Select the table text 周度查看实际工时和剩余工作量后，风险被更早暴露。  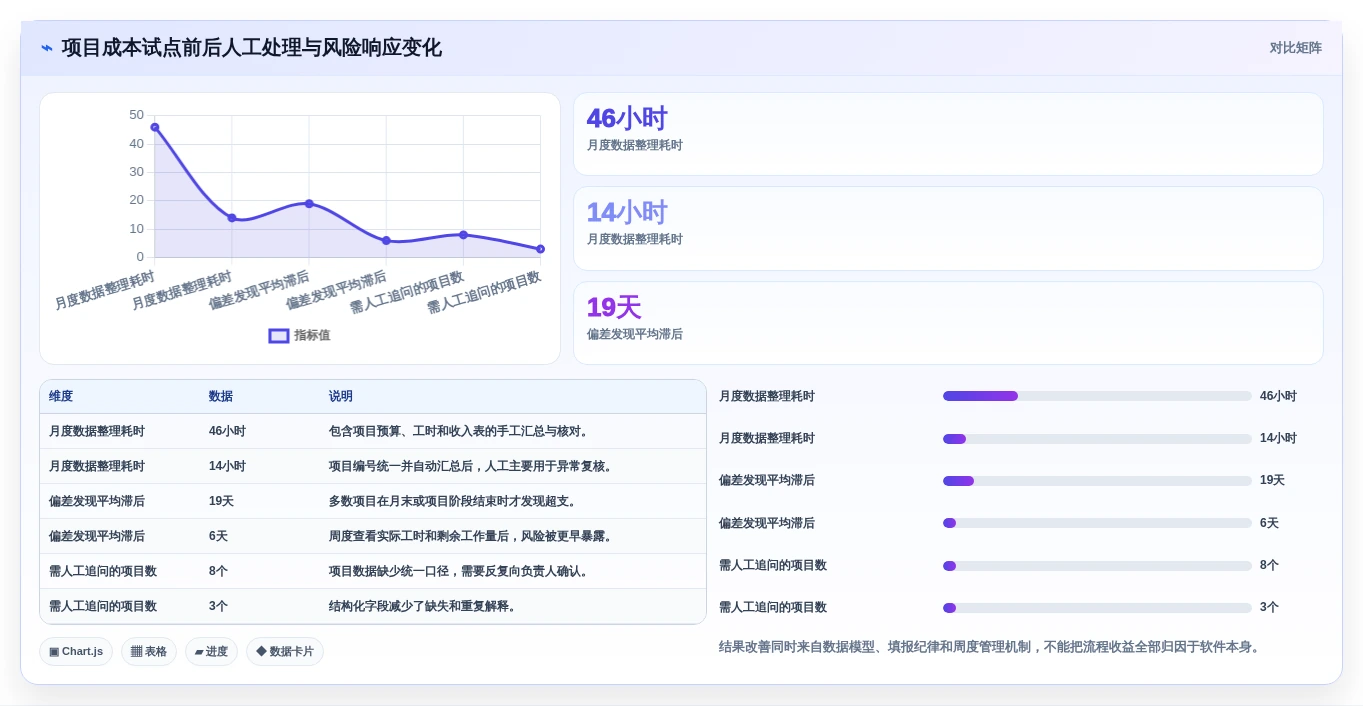pyautogui.click(x=473, y=537)
